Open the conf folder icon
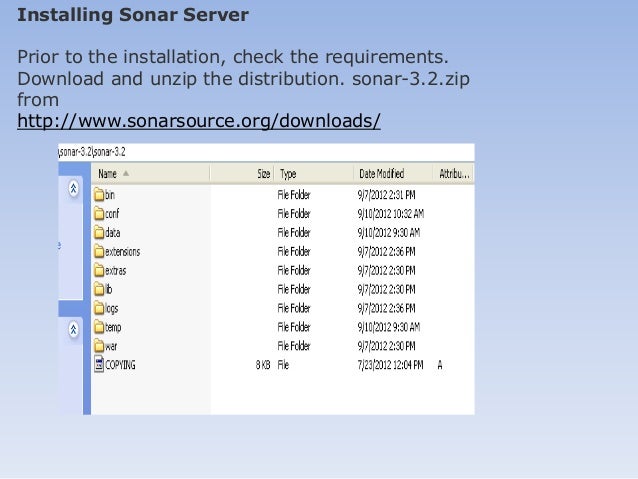This screenshot has height=479, width=638. click(x=99, y=213)
